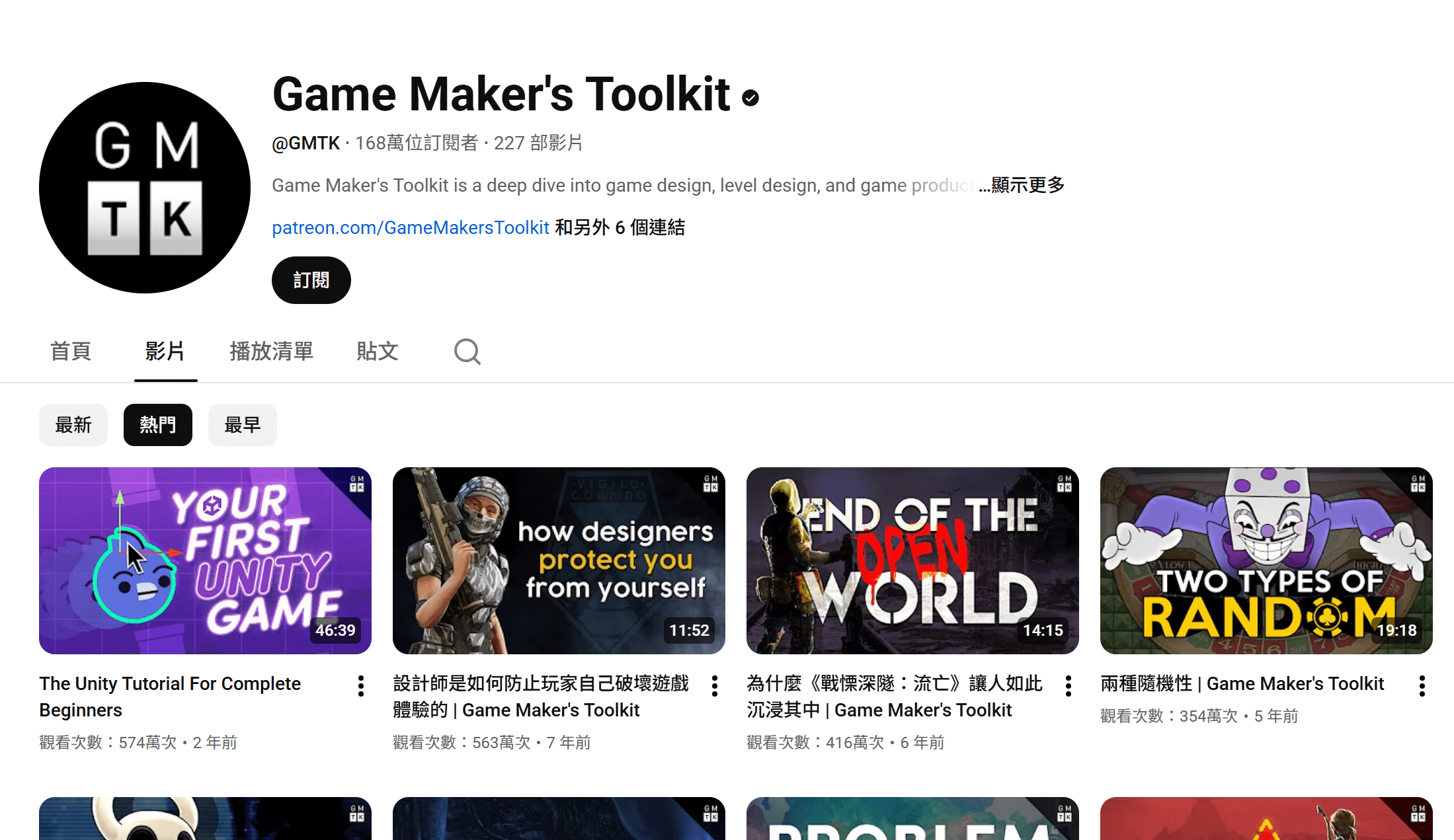
Task: Click the GMTK channel avatar logo
Action: click(x=145, y=188)
